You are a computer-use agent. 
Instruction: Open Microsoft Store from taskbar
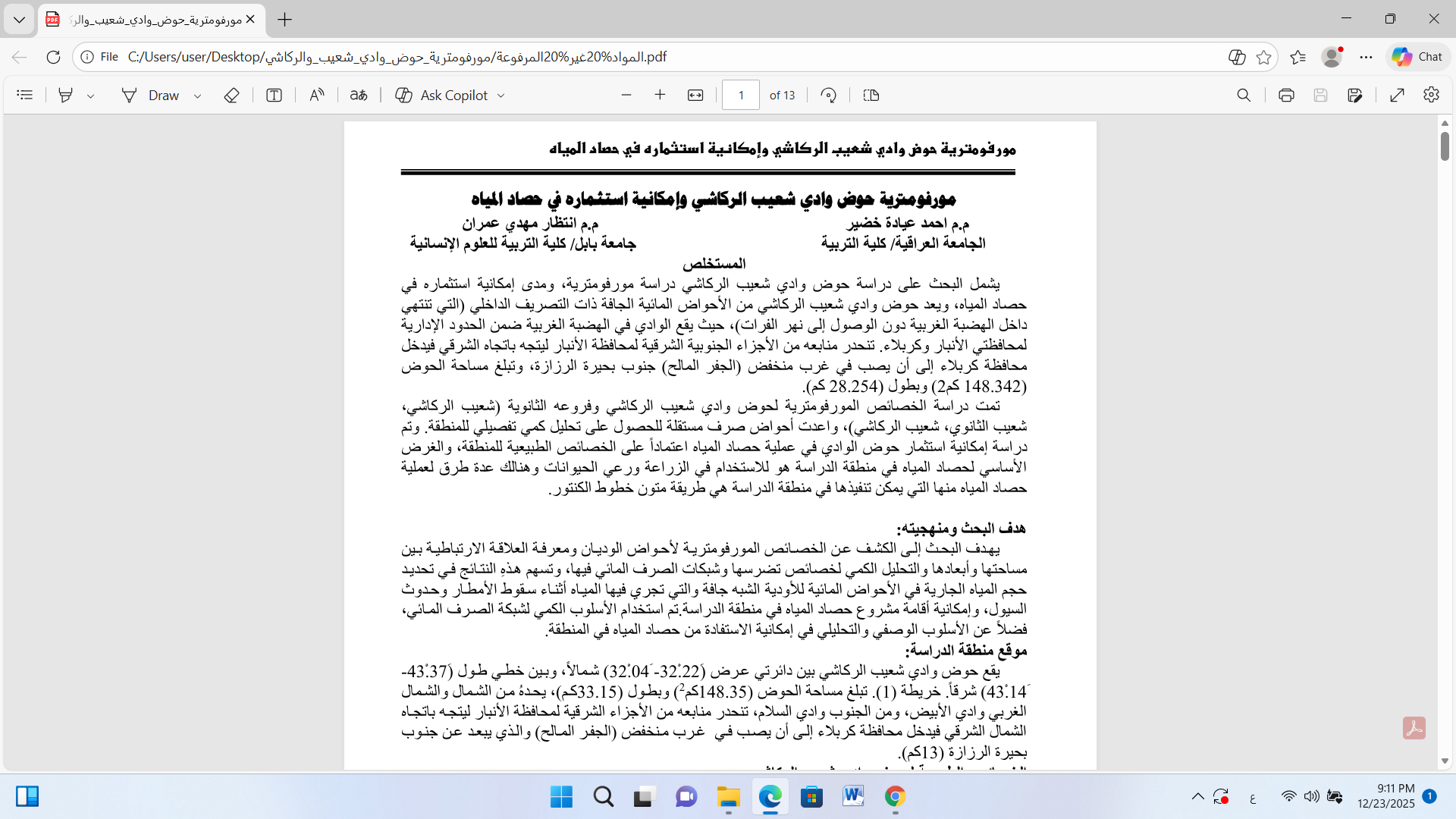812,797
